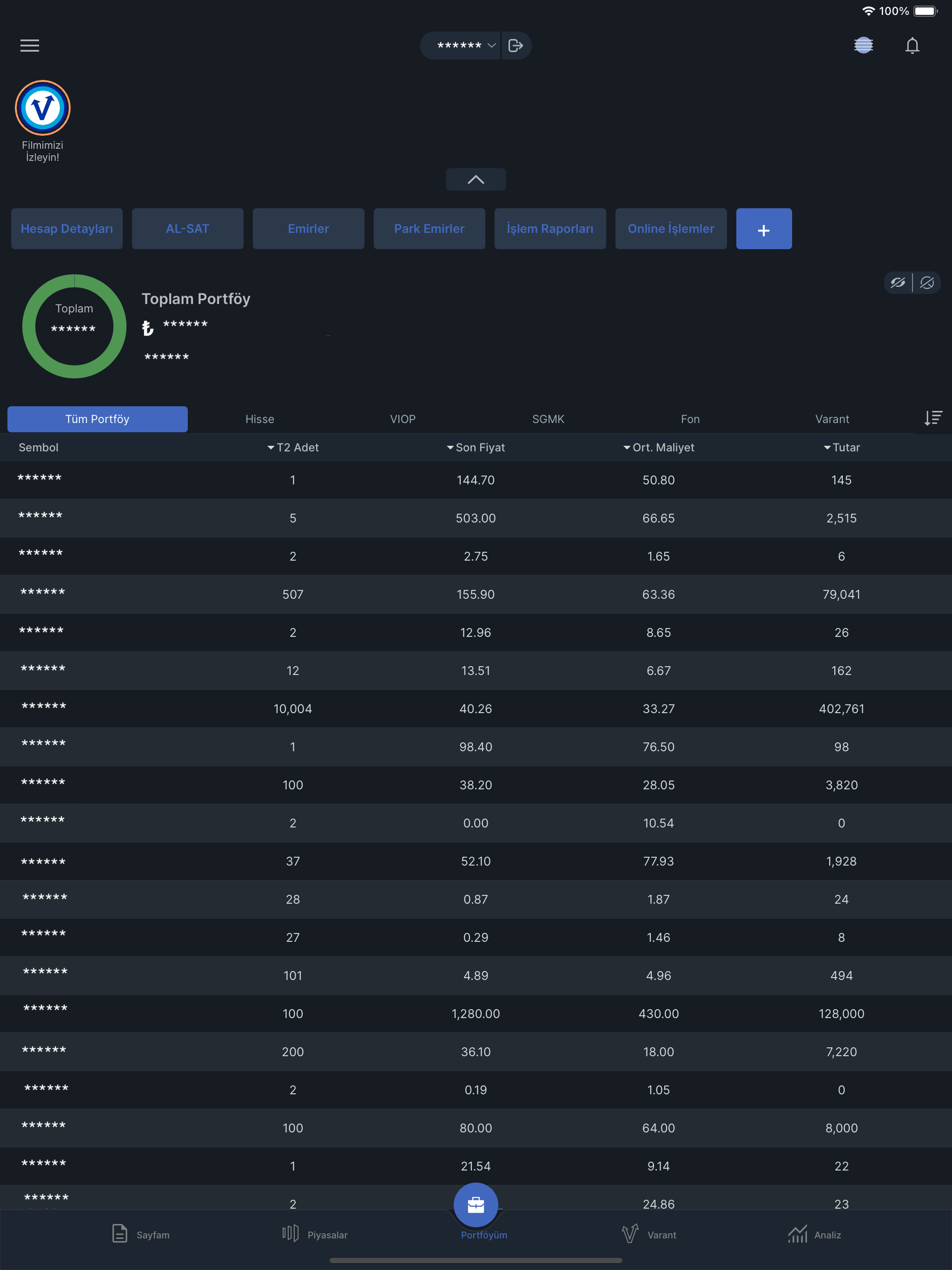Click the Wi-Fi status icon
The image size is (952, 1270).
[868, 11]
